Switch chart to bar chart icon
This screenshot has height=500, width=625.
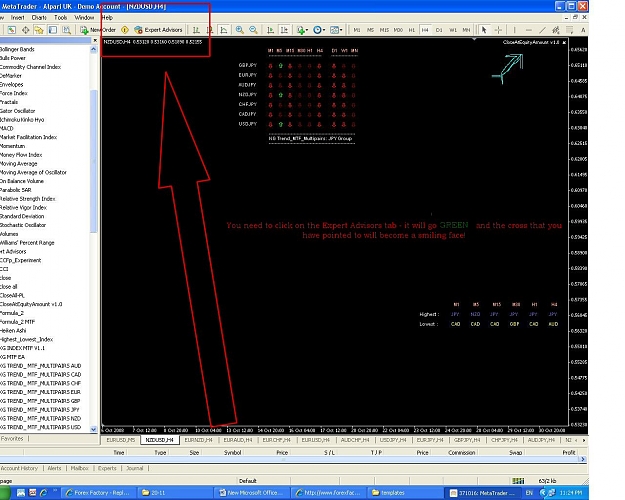coord(196,30)
